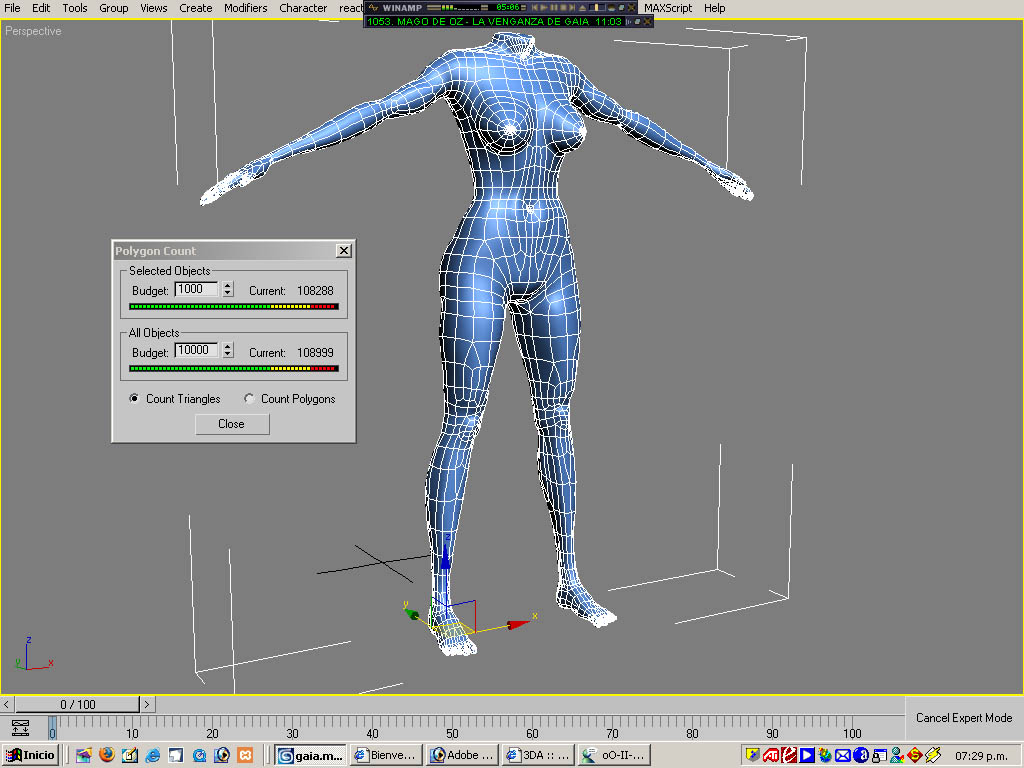Open the File menu
This screenshot has width=1024, height=768.
point(12,8)
